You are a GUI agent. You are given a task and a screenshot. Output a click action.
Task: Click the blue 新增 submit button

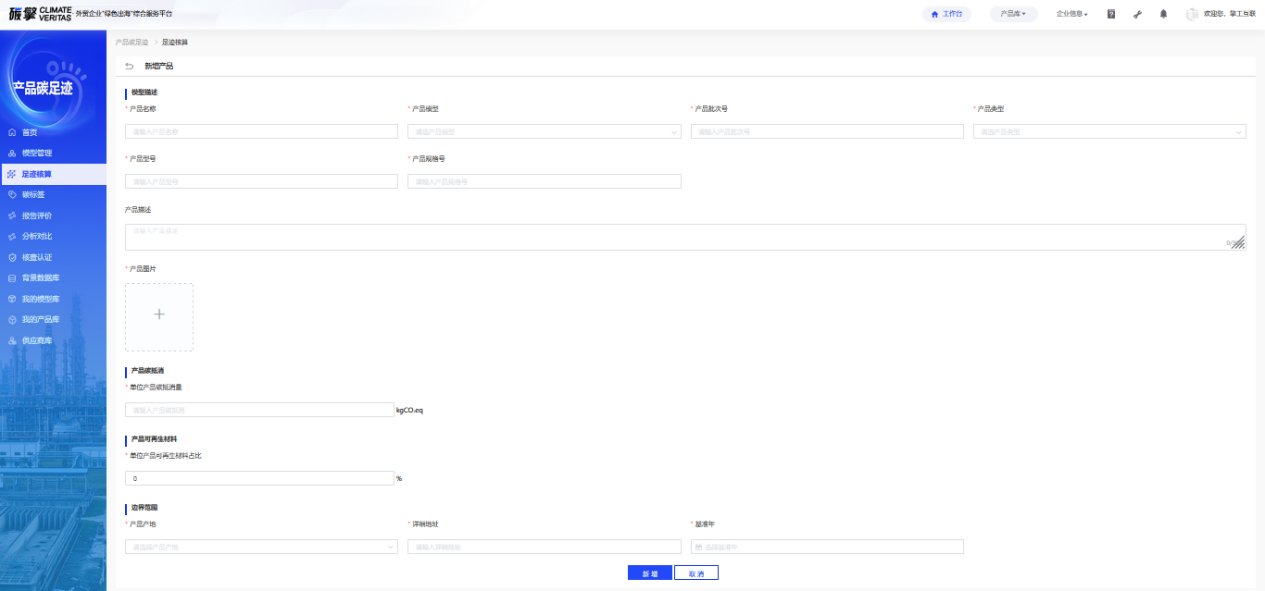(x=650, y=573)
